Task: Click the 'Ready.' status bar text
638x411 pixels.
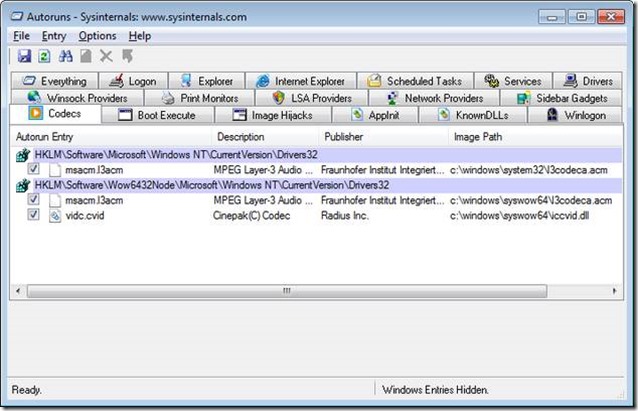Action: pyautogui.click(x=26, y=390)
